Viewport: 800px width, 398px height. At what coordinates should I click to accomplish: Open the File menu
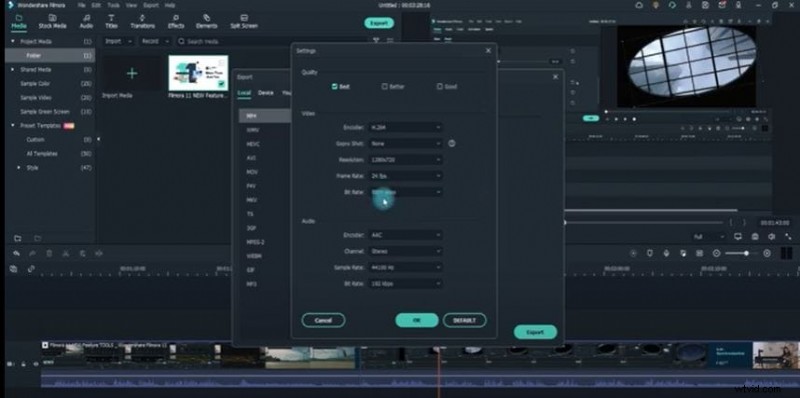click(x=82, y=5)
